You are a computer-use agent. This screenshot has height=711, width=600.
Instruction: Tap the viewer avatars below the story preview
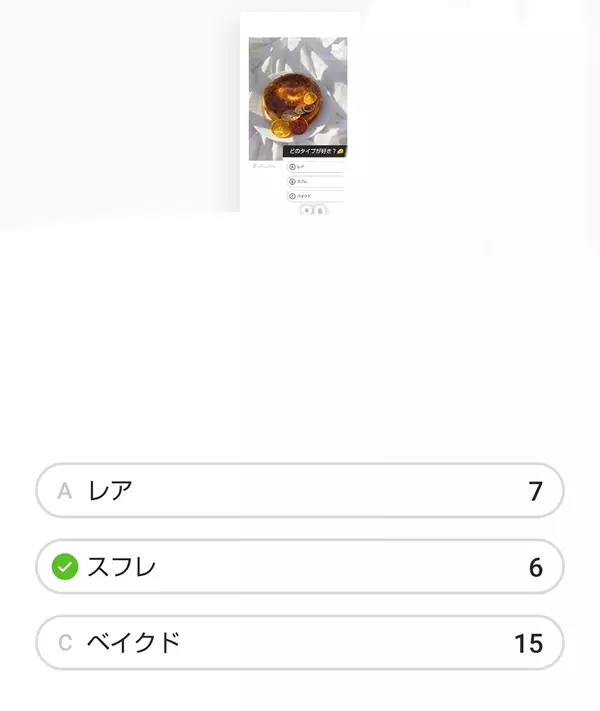coord(313,211)
